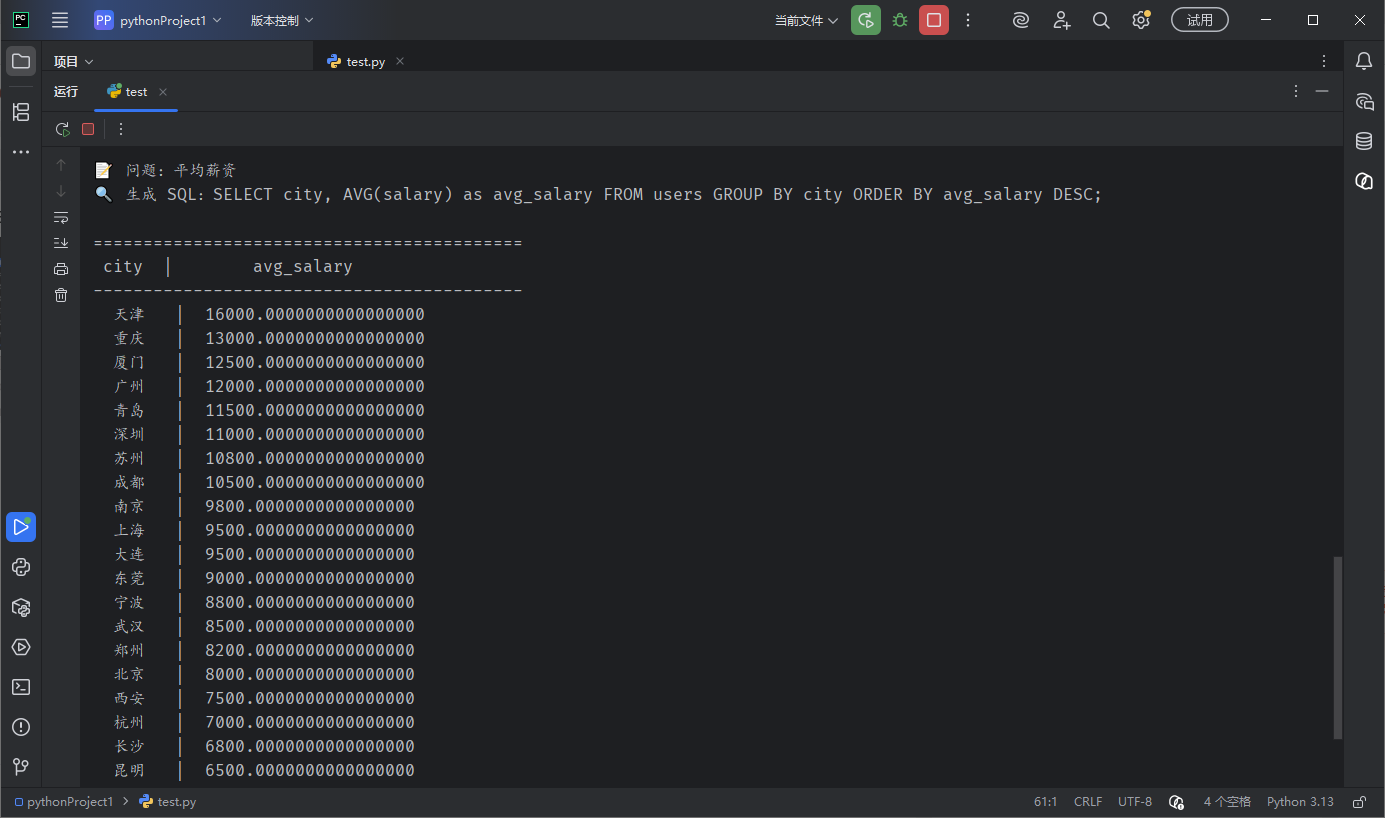Viewport: 1385px width, 818px height.
Task: Hide the Run tool window
Action: tap(1322, 91)
